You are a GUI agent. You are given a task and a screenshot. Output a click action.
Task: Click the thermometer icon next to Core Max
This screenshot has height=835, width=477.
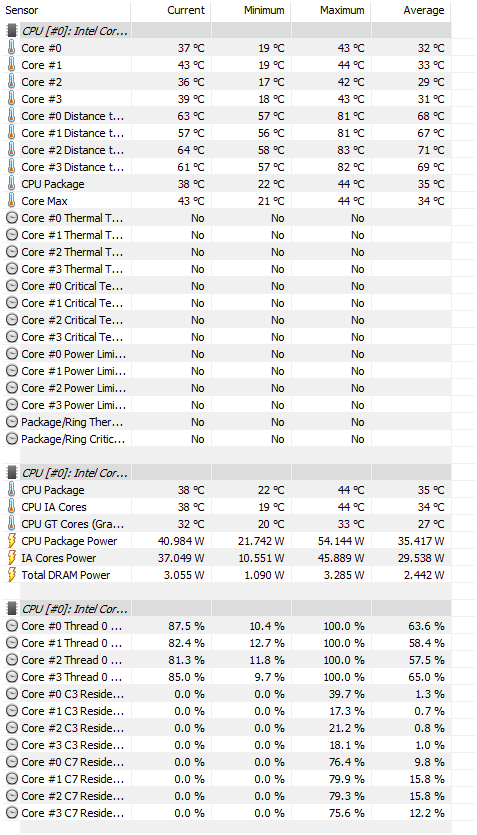click(12, 201)
